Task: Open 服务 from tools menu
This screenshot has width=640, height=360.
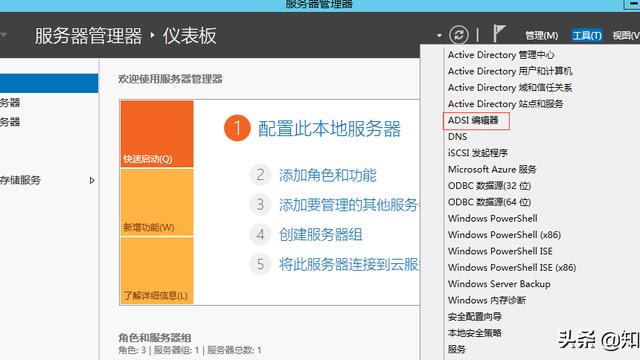Action: (457, 349)
